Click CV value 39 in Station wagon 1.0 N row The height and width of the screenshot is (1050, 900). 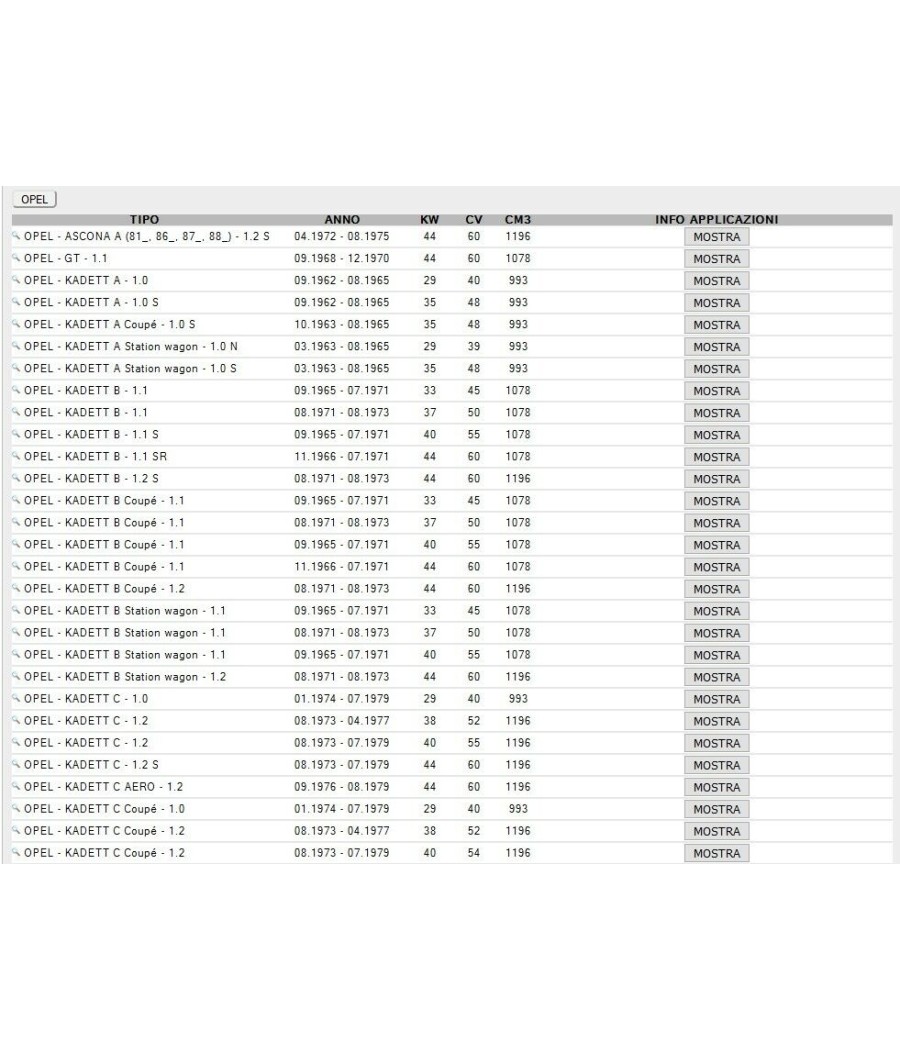click(x=473, y=347)
